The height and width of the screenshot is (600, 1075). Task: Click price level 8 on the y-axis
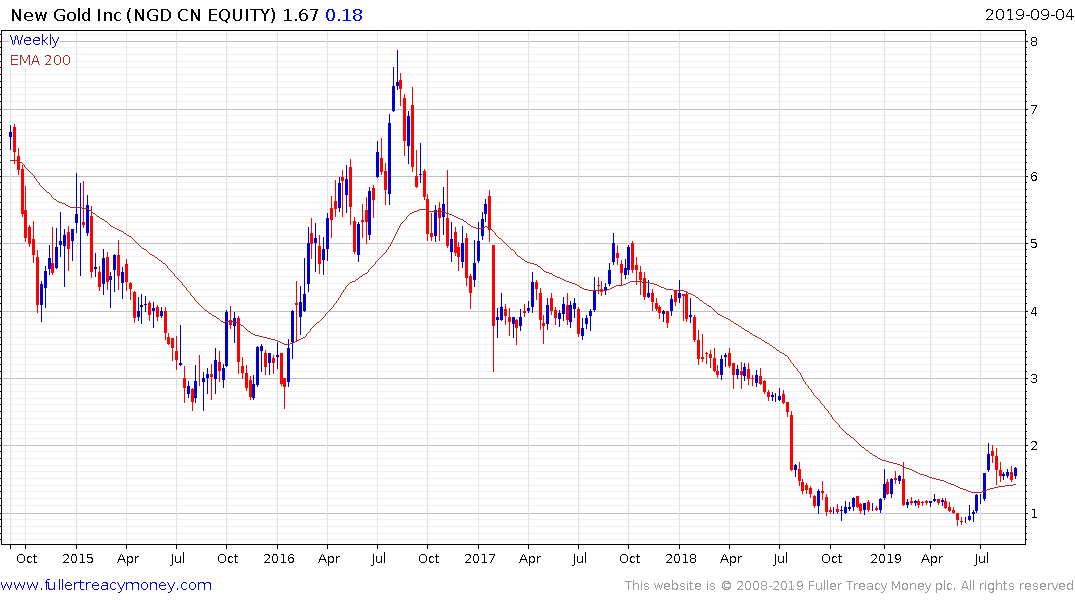1034,41
